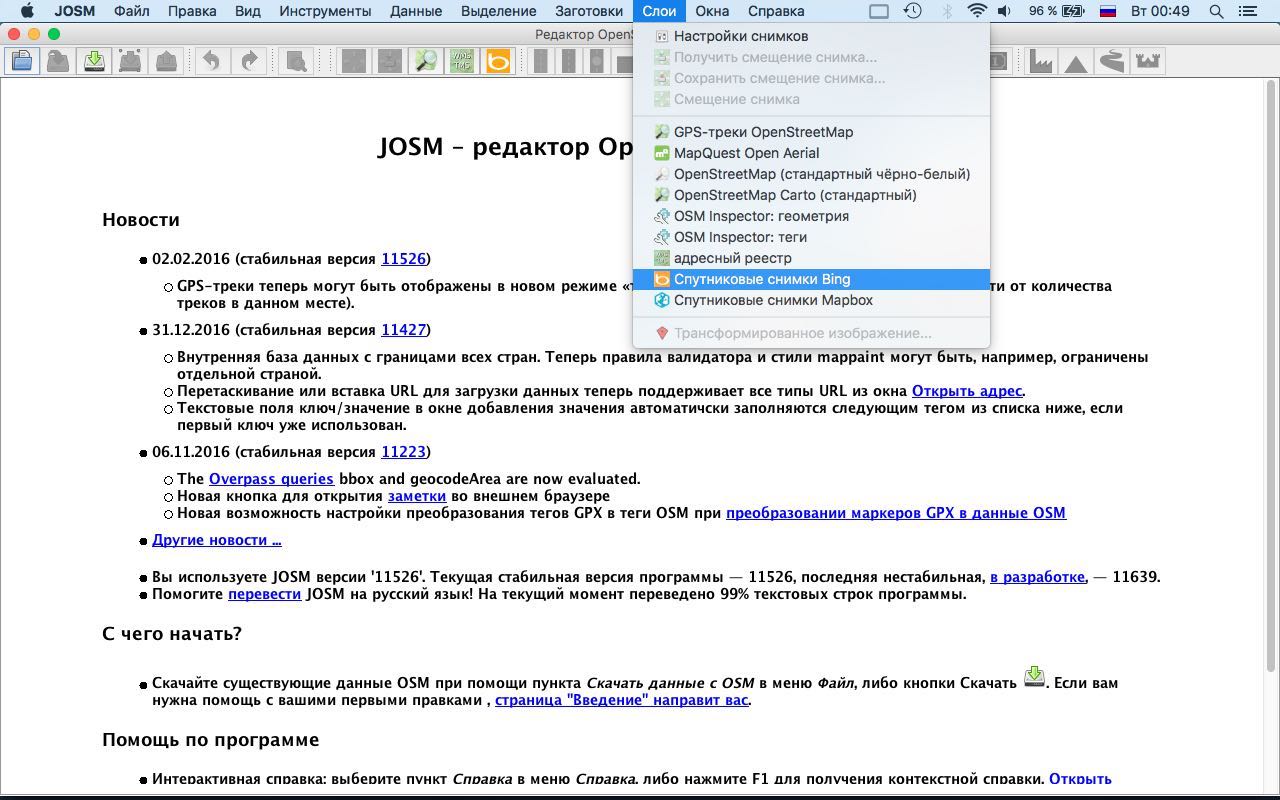Choose адресный реестр layer
1280x800 pixels.
811,258
